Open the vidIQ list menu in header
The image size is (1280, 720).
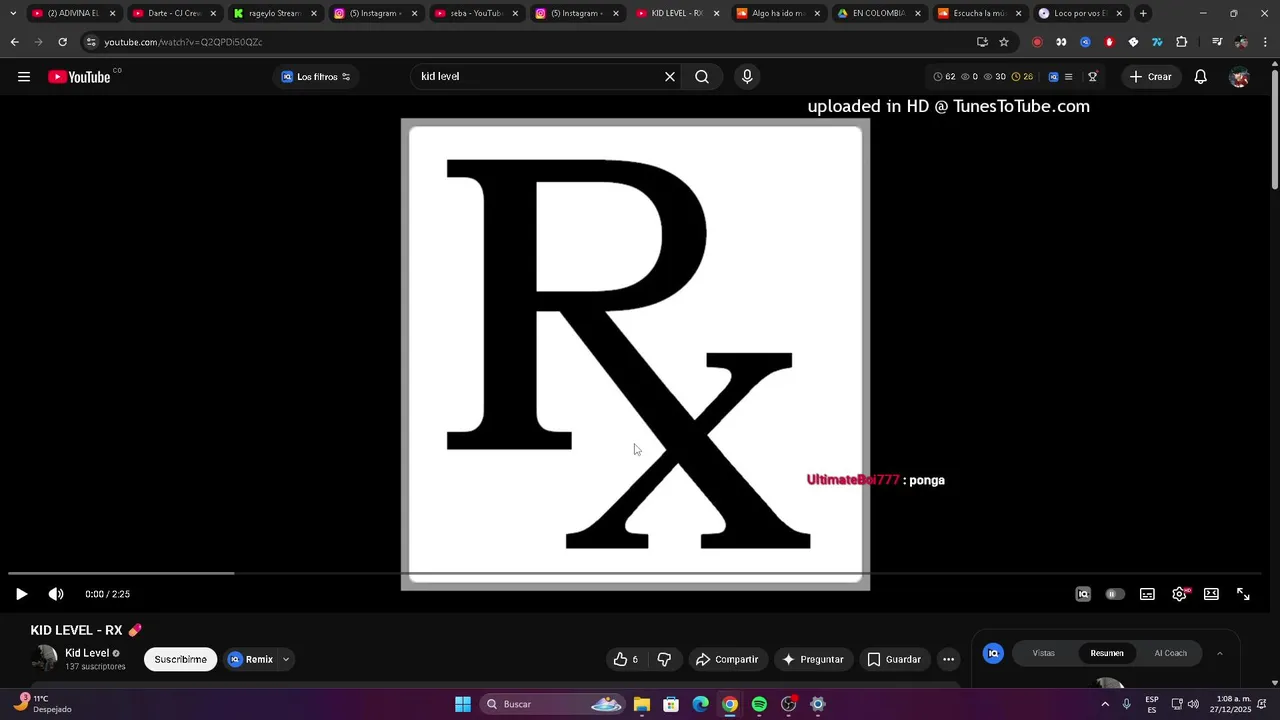(x=1068, y=77)
